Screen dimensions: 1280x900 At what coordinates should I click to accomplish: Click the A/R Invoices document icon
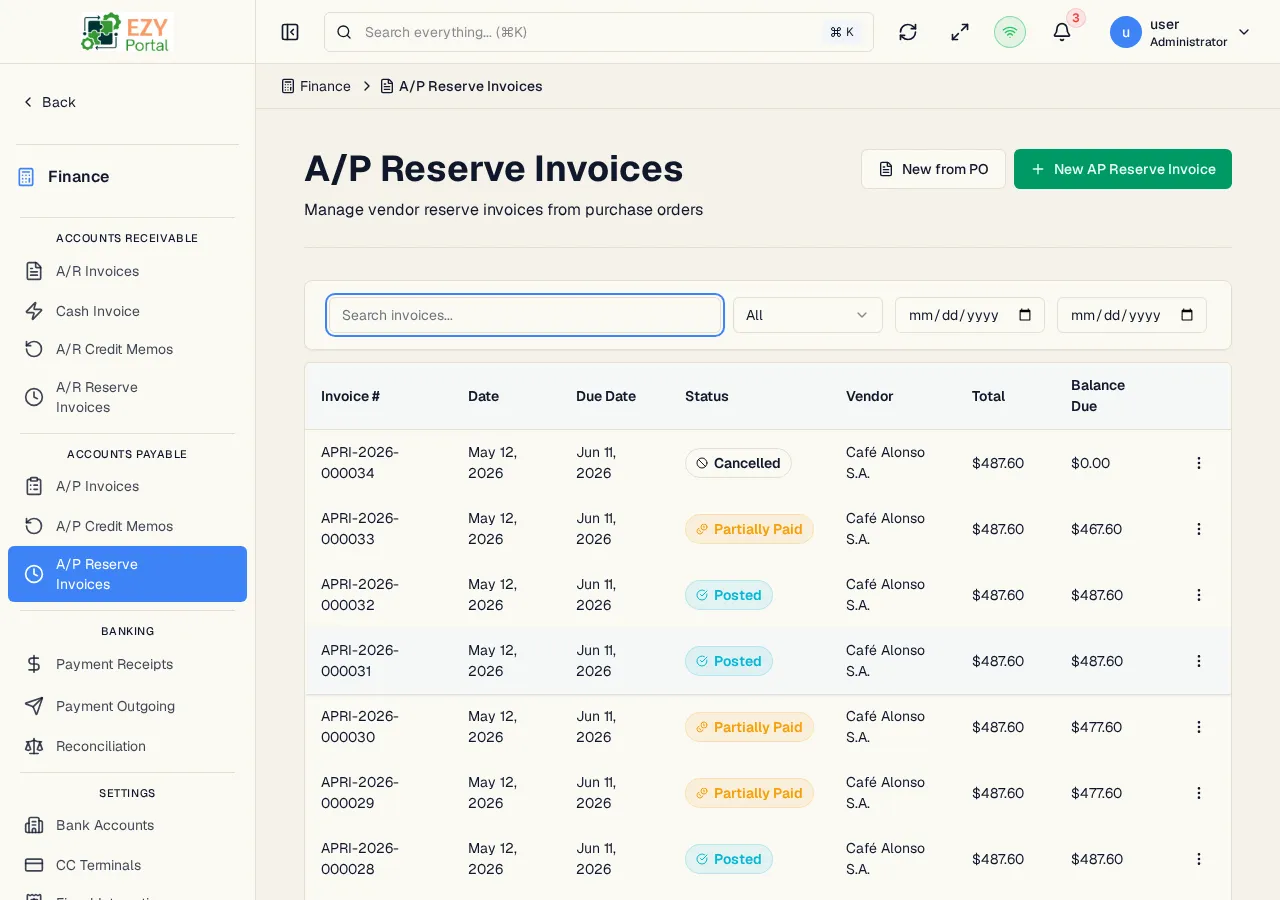click(x=34, y=271)
